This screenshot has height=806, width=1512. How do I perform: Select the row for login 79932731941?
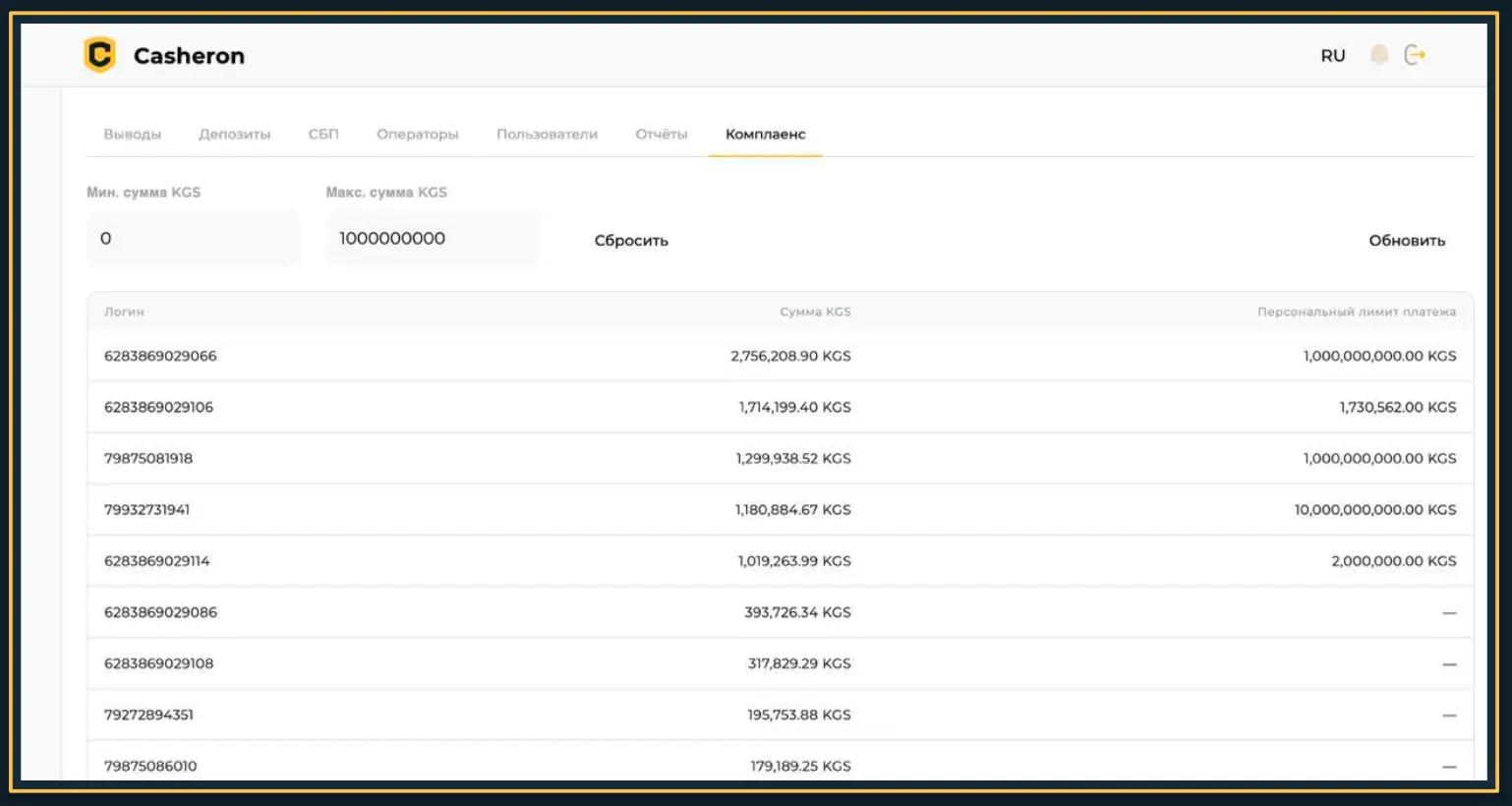tap(780, 509)
